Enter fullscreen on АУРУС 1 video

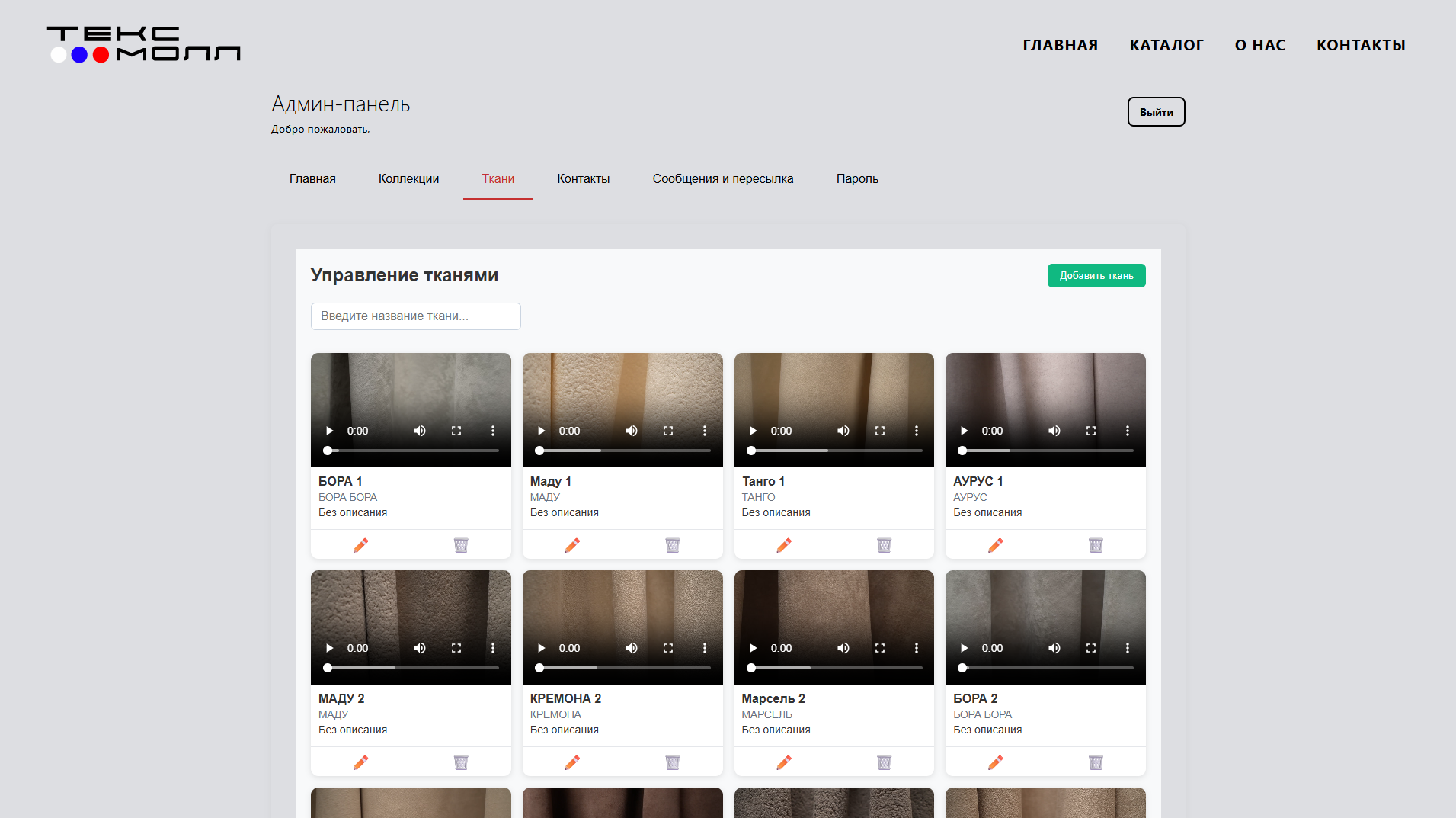point(1091,431)
